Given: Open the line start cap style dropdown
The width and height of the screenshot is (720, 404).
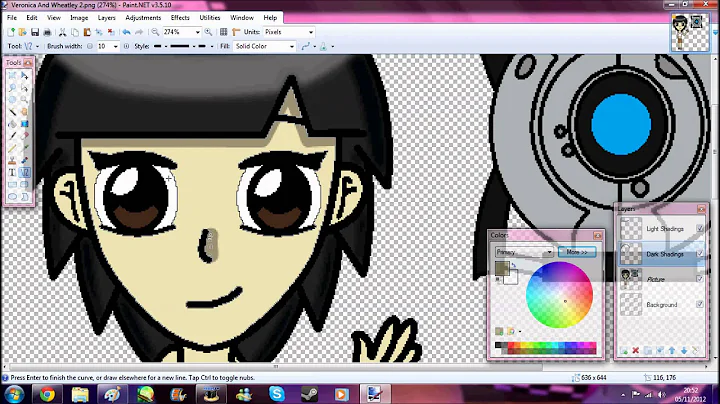Looking at the screenshot, I should tap(160, 46).
